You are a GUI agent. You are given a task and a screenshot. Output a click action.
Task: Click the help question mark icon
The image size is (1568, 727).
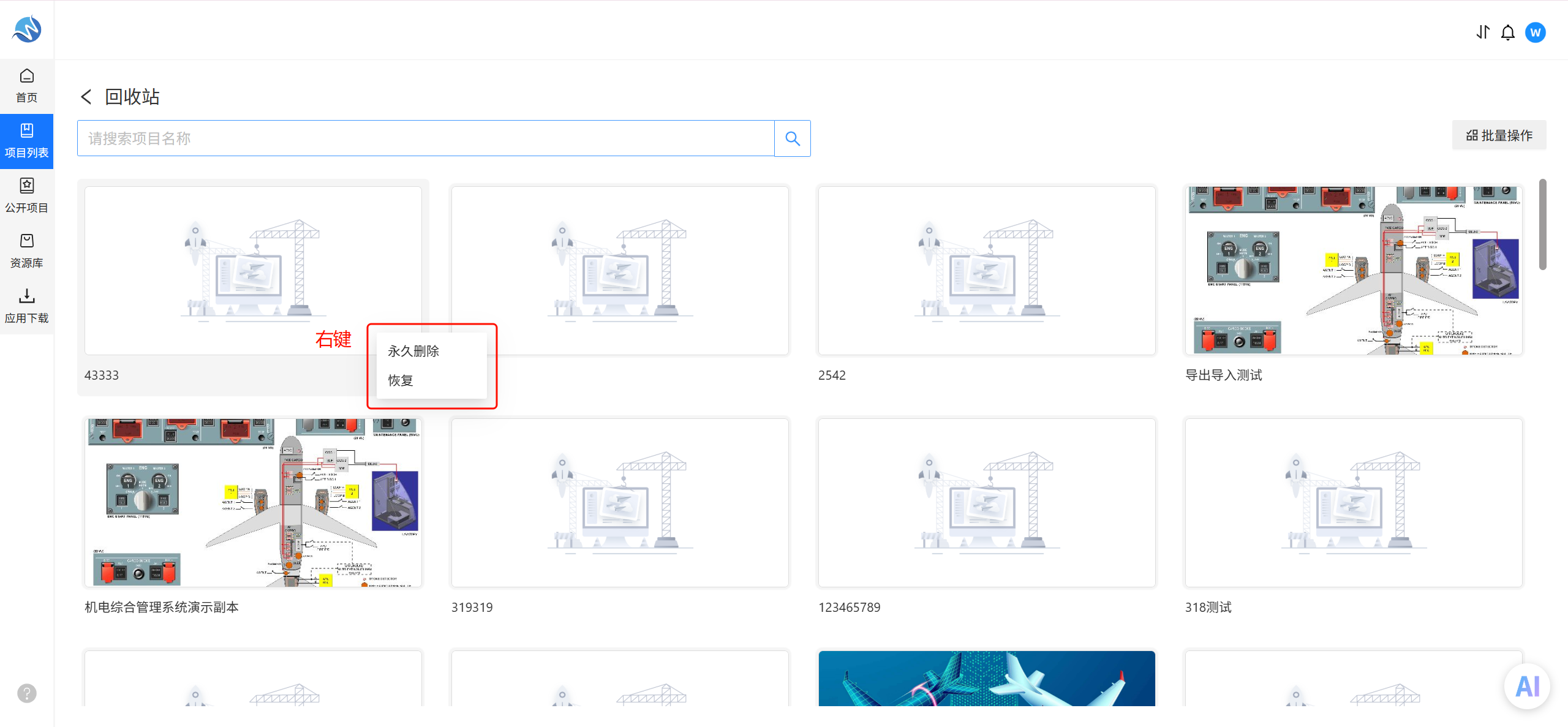click(27, 693)
